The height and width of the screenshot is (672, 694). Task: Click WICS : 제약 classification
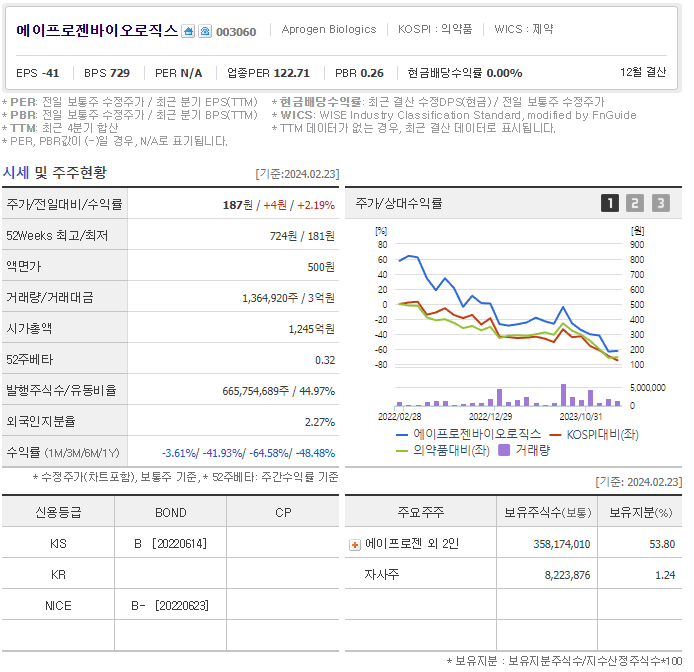click(524, 29)
